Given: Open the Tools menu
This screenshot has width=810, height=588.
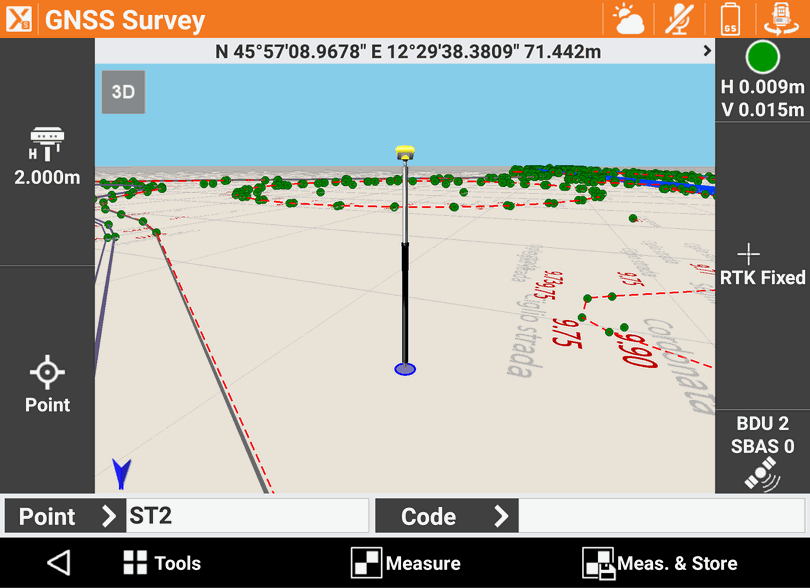Looking at the screenshot, I should 162,564.
